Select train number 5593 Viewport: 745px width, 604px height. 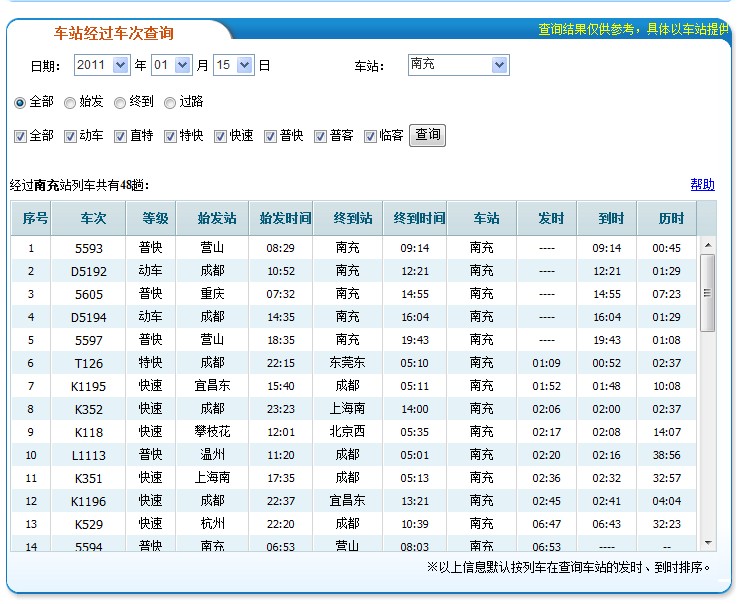point(89,249)
